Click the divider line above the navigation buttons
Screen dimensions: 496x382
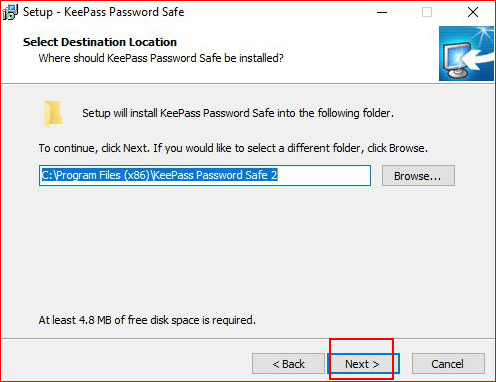[248, 338]
